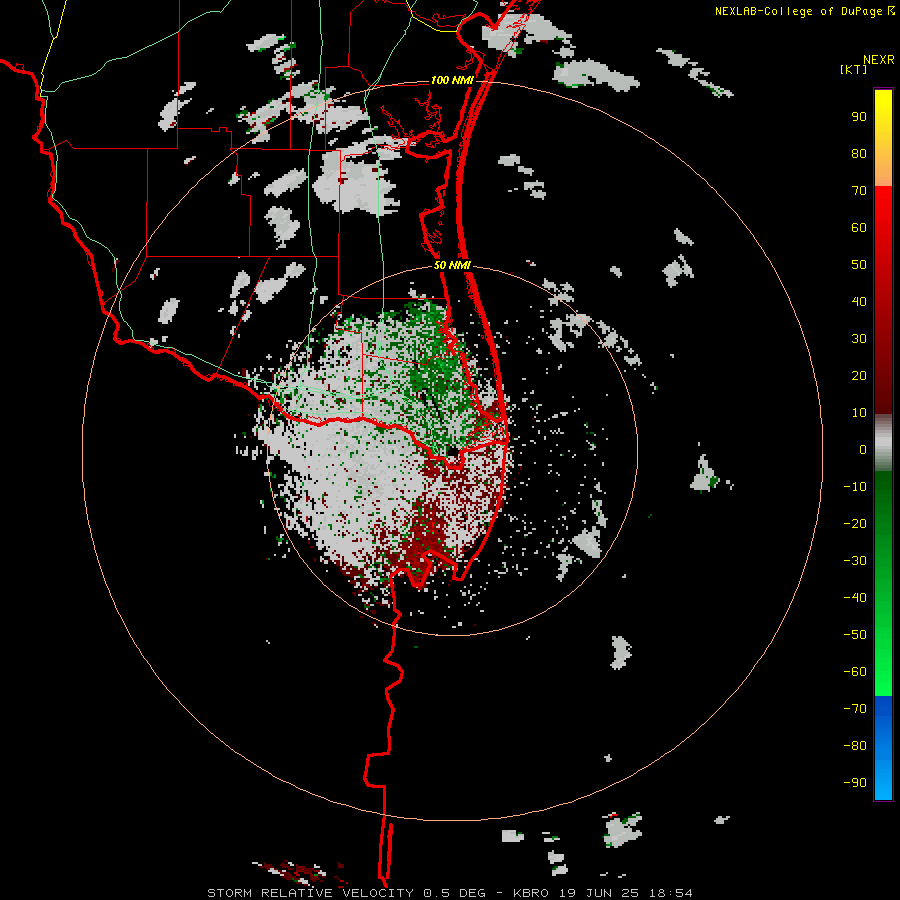Click the NEXR label above the color scale
Screen dimensions: 900x900
tap(878, 60)
